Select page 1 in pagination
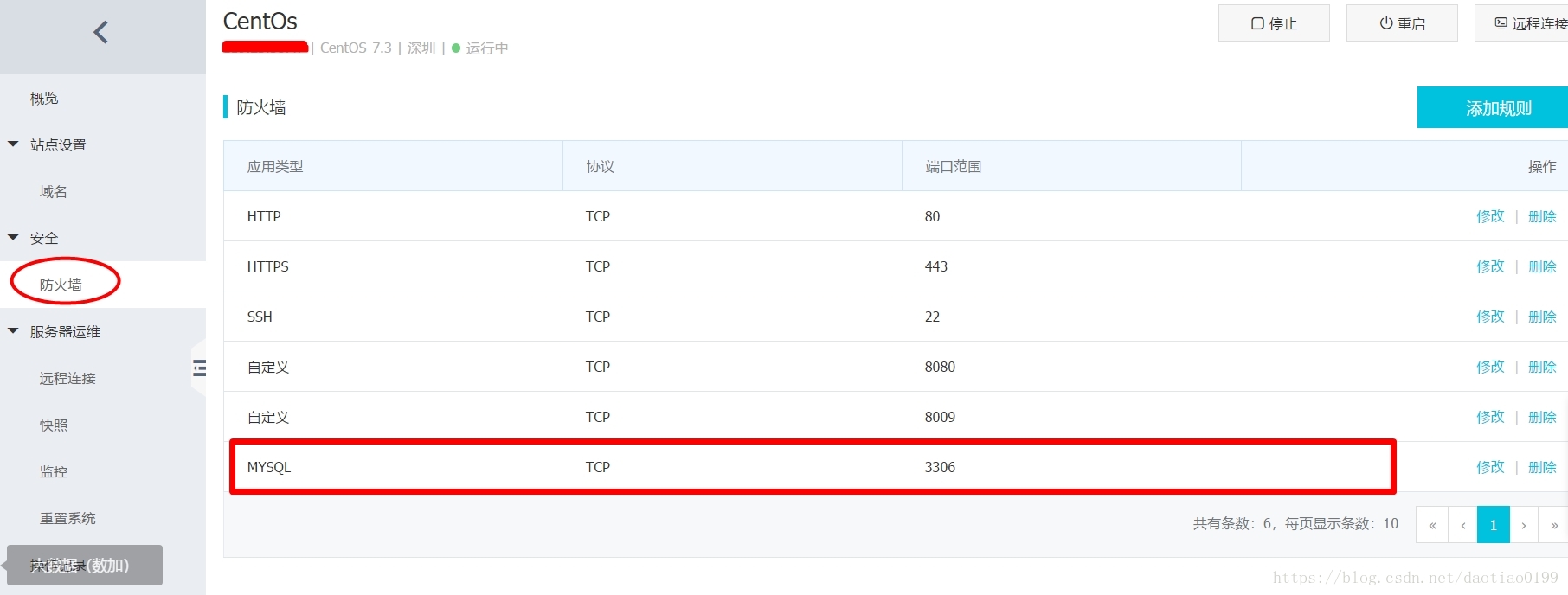Image resolution: width=1568 pixels, height=595 pixels. click(1493, 525)
